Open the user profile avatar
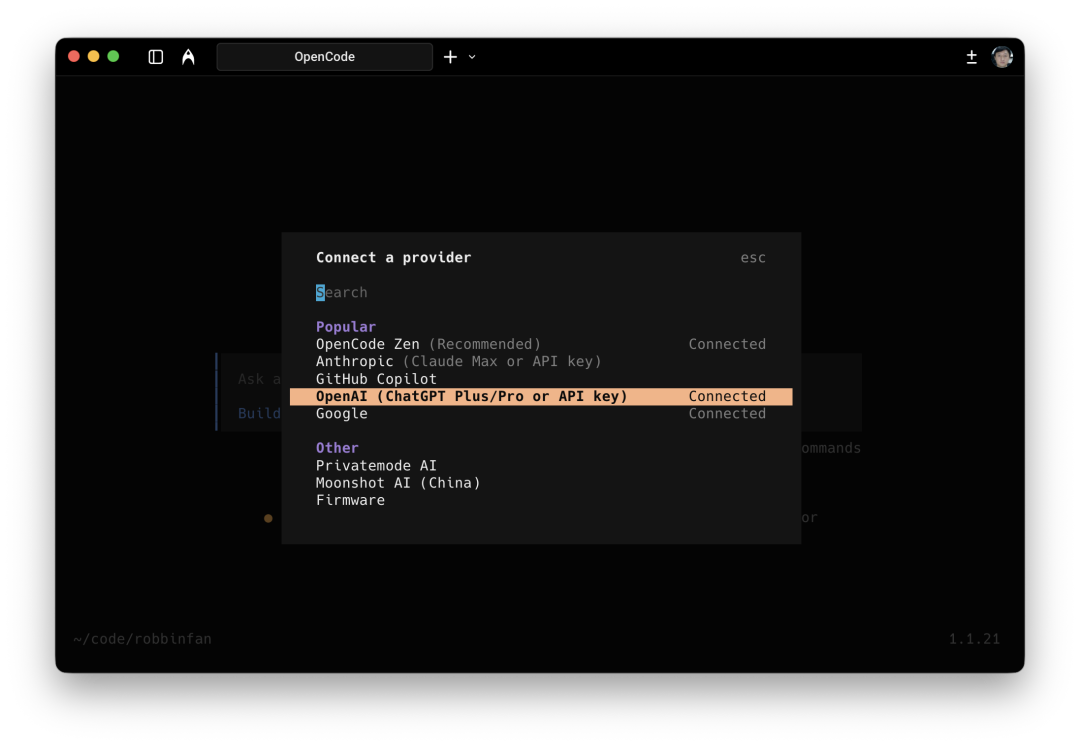Screen dimensions: 1080x746 1002,57
